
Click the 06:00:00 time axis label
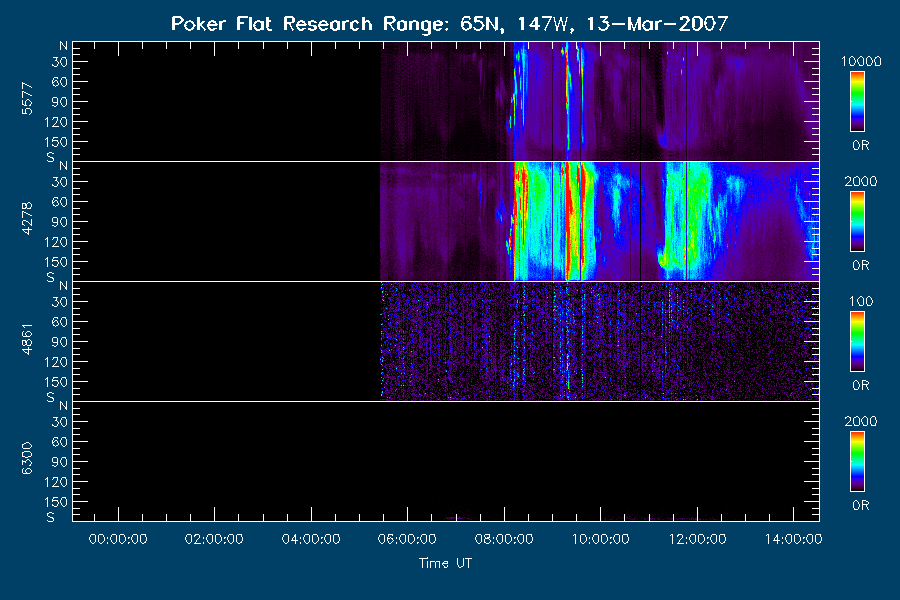tap(407, 539)
